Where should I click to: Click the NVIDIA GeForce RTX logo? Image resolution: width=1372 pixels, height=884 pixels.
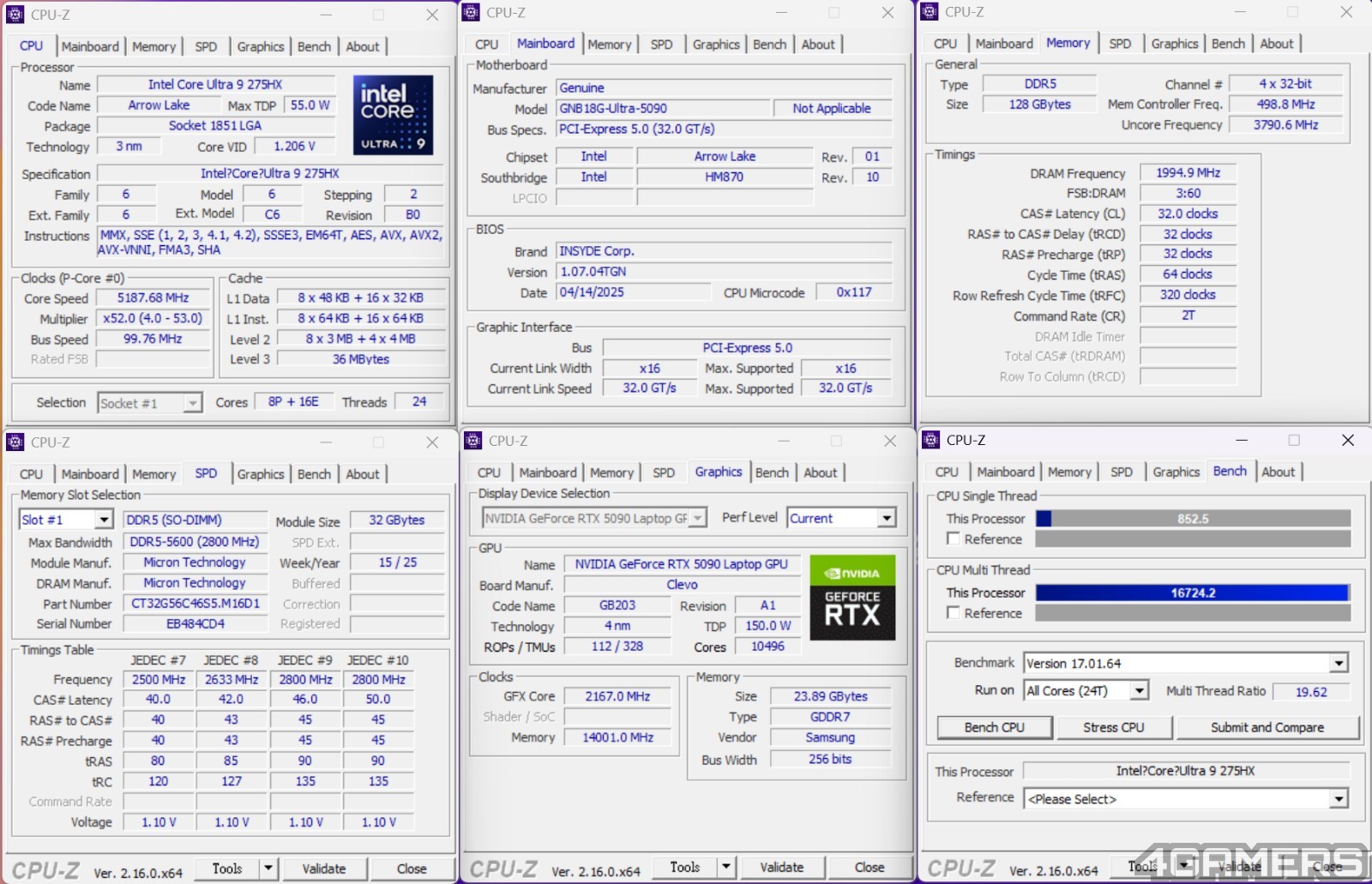[852, 598]
